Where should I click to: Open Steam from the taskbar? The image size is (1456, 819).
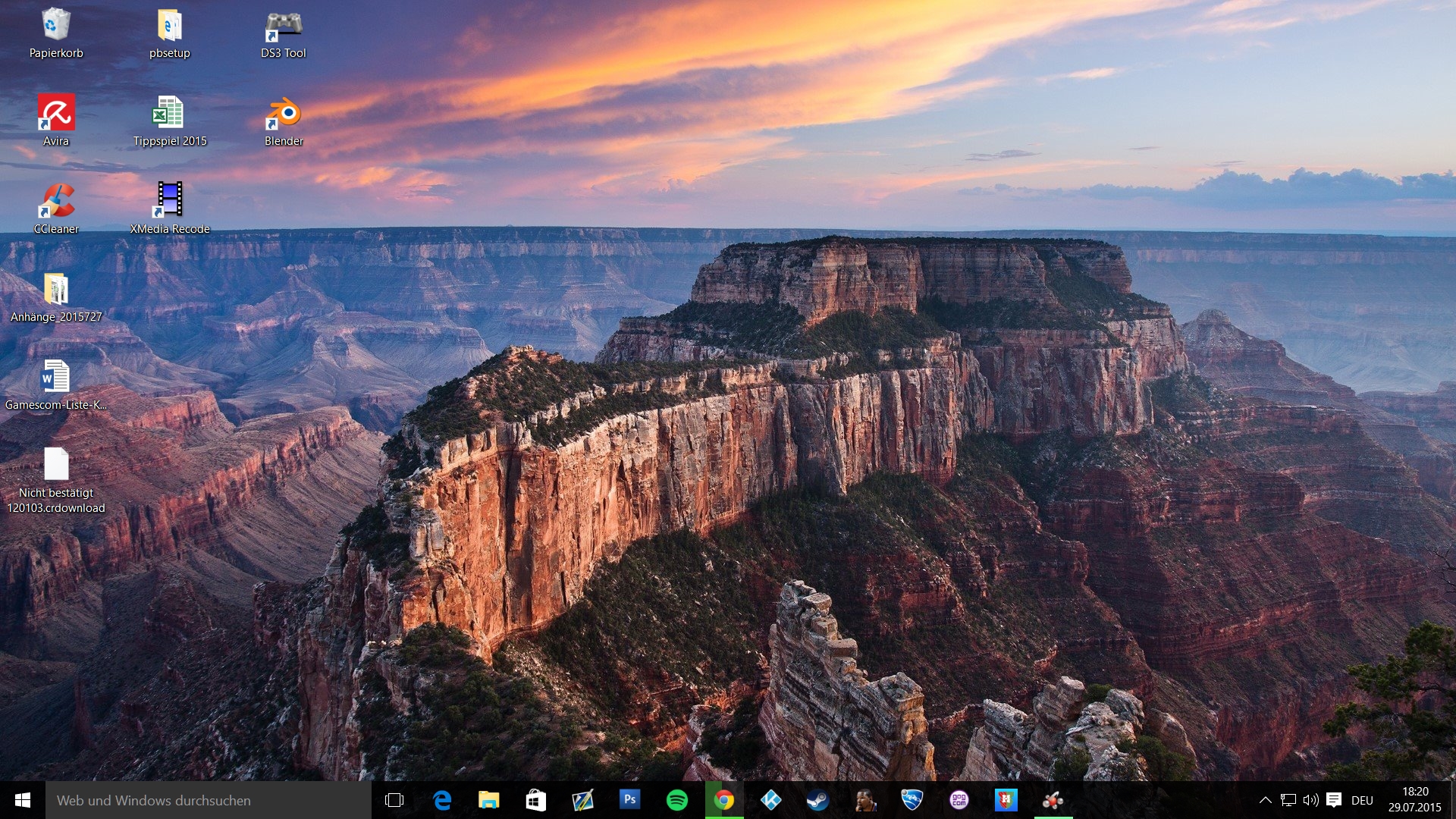point(817,800)
